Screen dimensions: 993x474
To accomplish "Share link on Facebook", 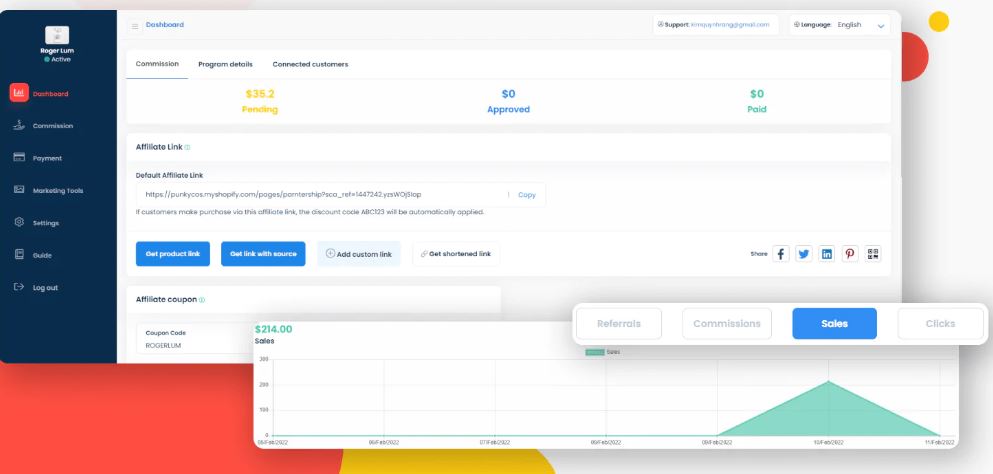I will (x=781, y=254).
